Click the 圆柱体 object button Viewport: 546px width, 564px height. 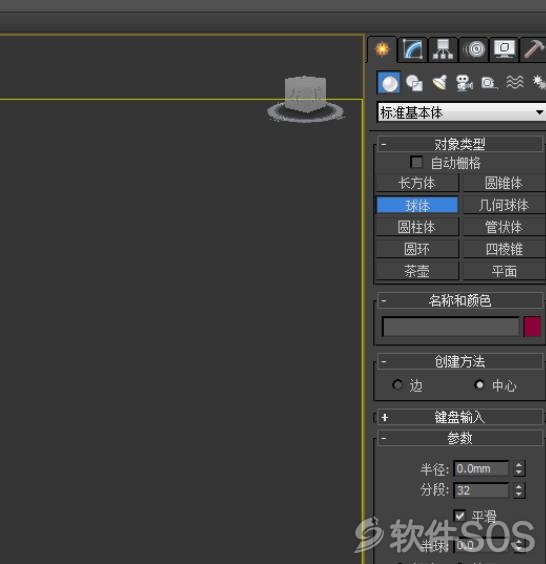[417, 227]
